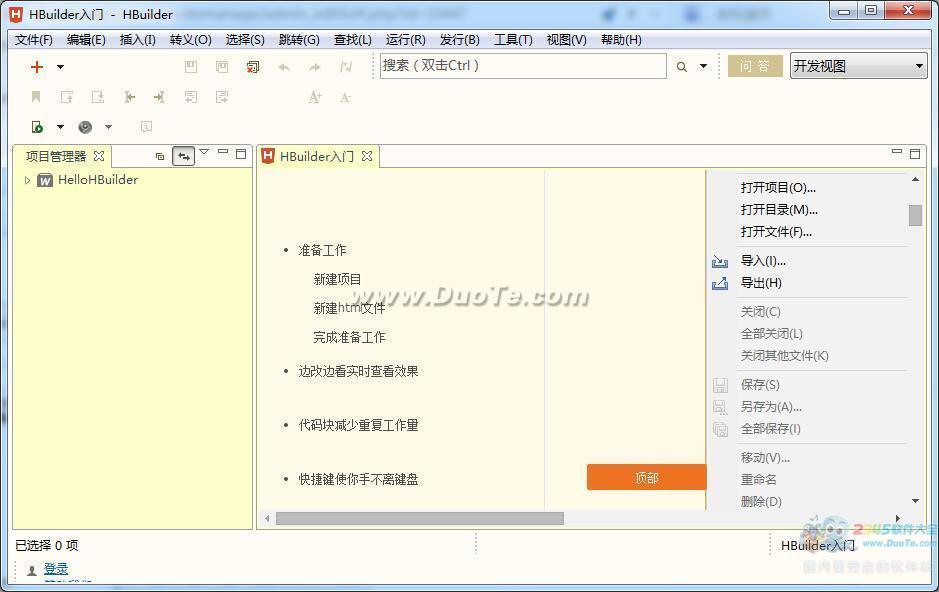Click the 代码块减少重复工作量 link

coord(358,425)
